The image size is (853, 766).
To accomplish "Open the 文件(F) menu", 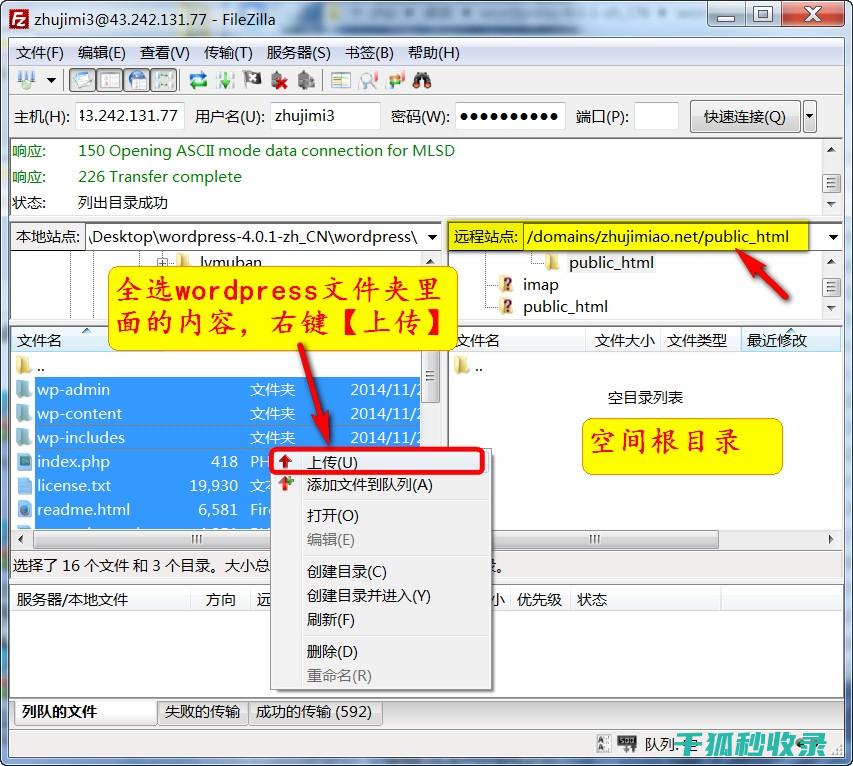I will coord(40,53).
